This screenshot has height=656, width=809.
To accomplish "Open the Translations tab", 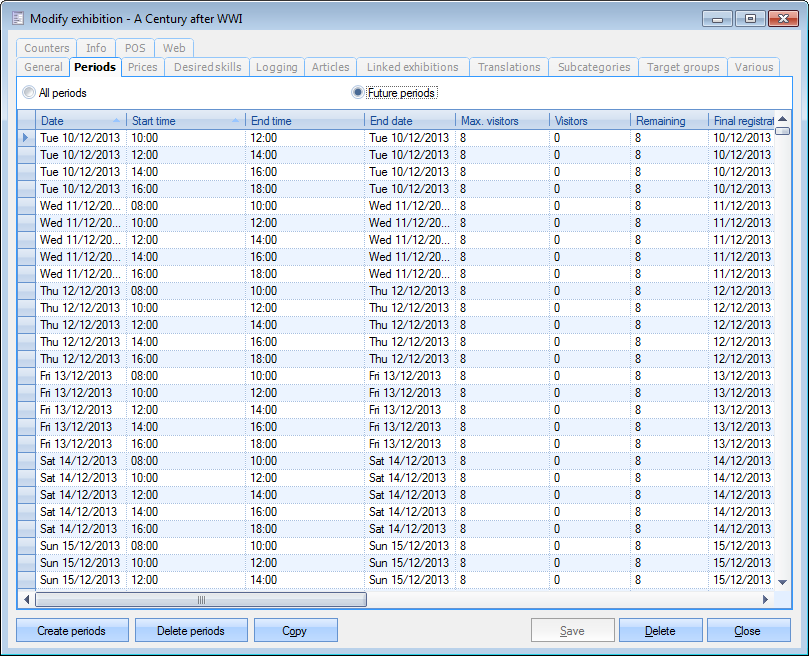I will [x=509, y=67].
